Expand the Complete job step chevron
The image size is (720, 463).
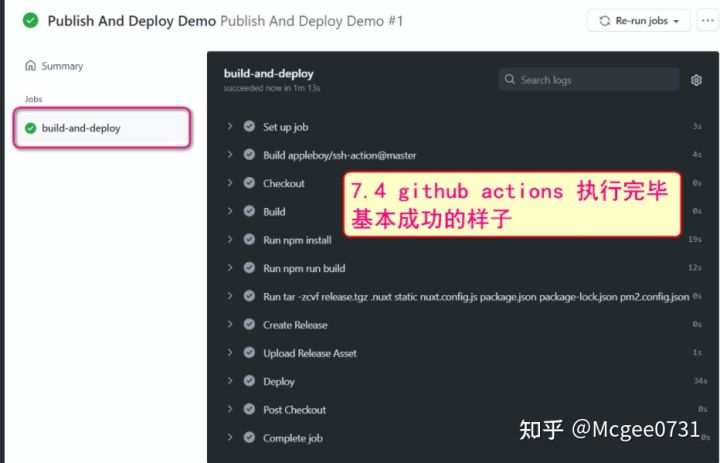pos(230,437)
